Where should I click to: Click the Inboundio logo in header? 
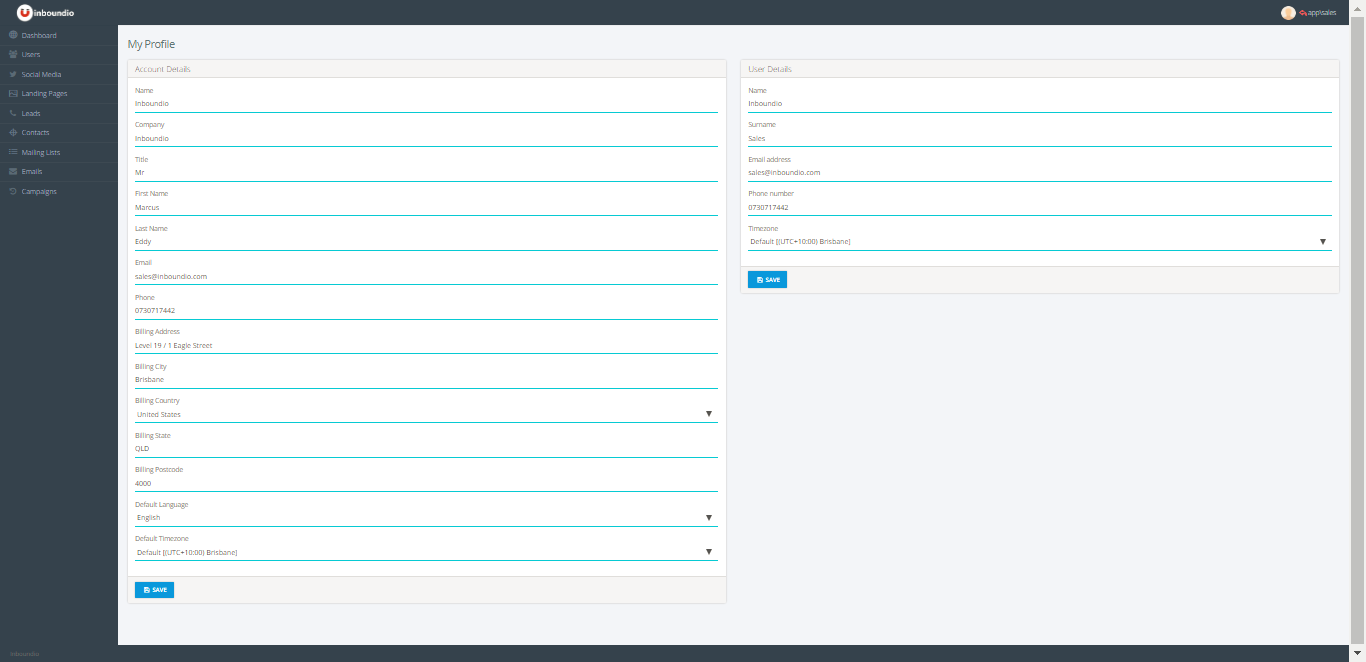(45, 12)
